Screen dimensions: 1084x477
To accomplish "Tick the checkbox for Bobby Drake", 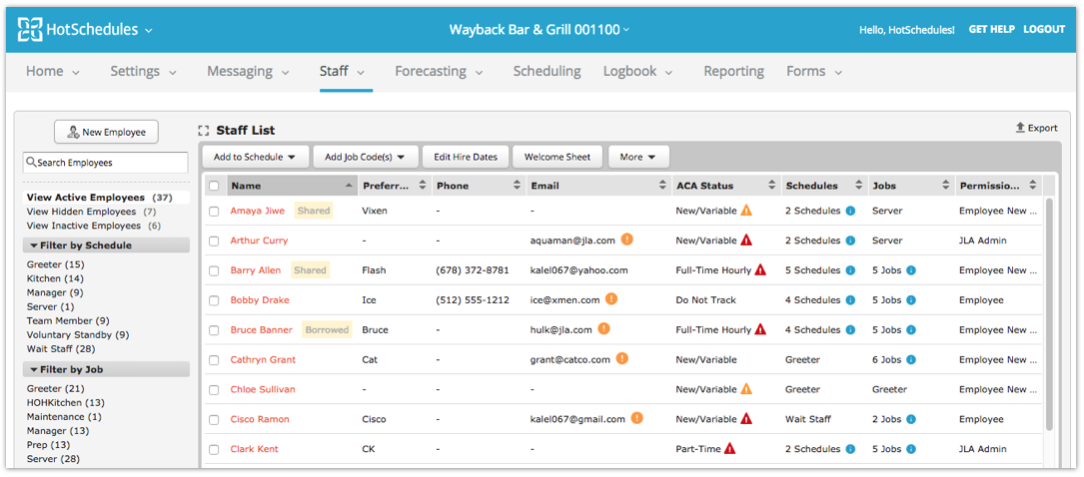I will click(x=214, y=301).
